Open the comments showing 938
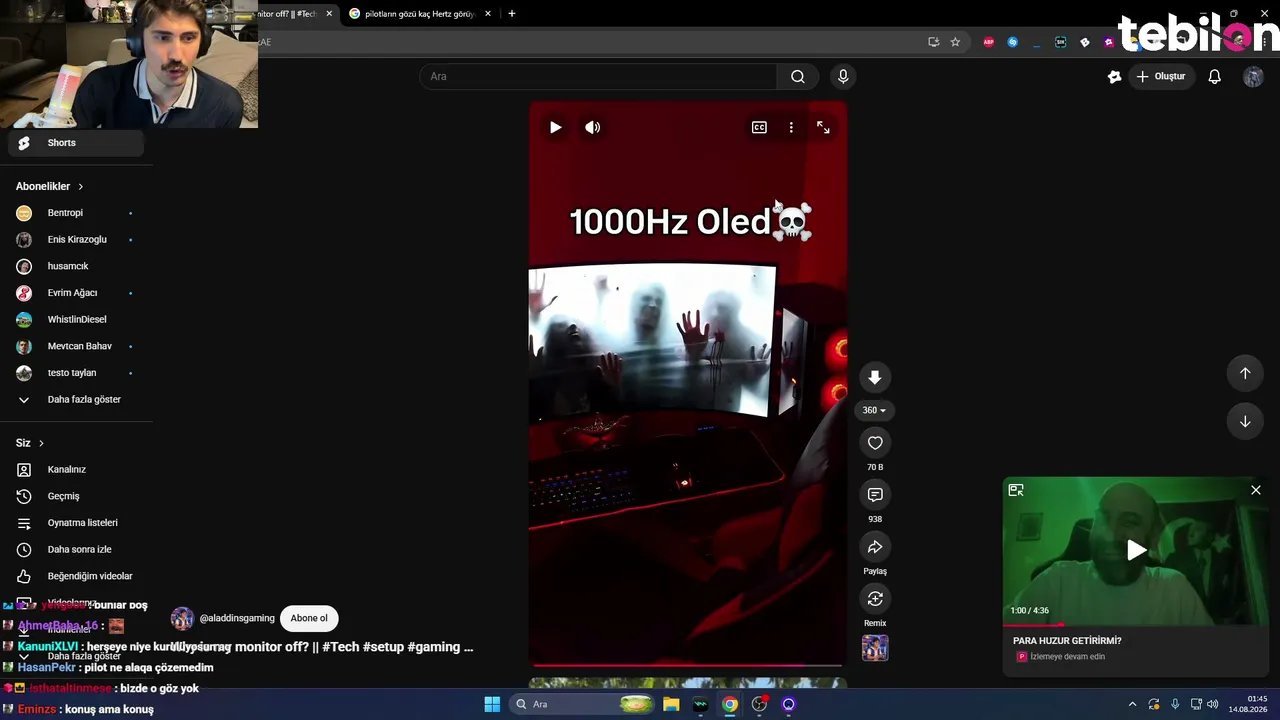 pos(875,495)
